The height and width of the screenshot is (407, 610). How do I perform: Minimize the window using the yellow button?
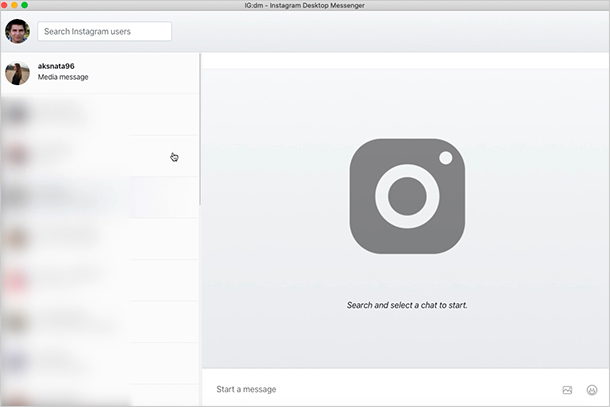tap(15, 5)
